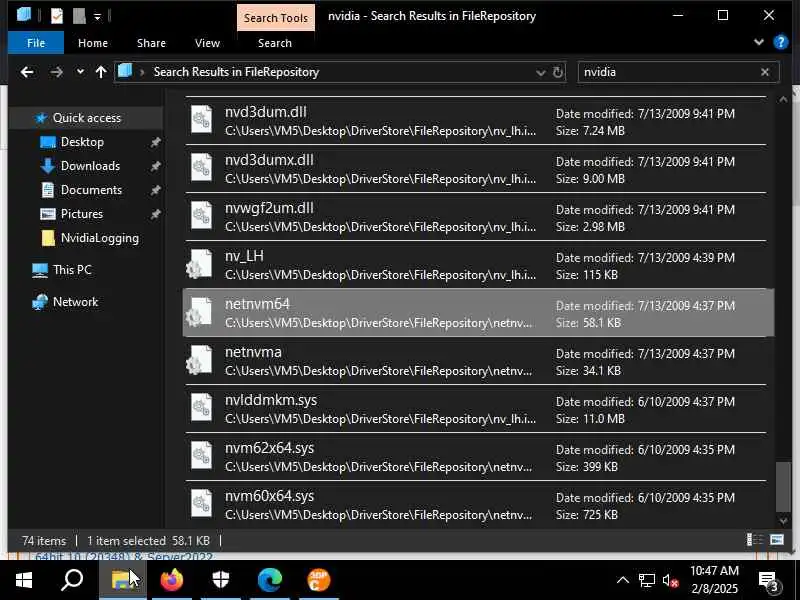Screen dimensions: 800x600
Task: Click the pin icon next to Documents
Action: (156, 190)
